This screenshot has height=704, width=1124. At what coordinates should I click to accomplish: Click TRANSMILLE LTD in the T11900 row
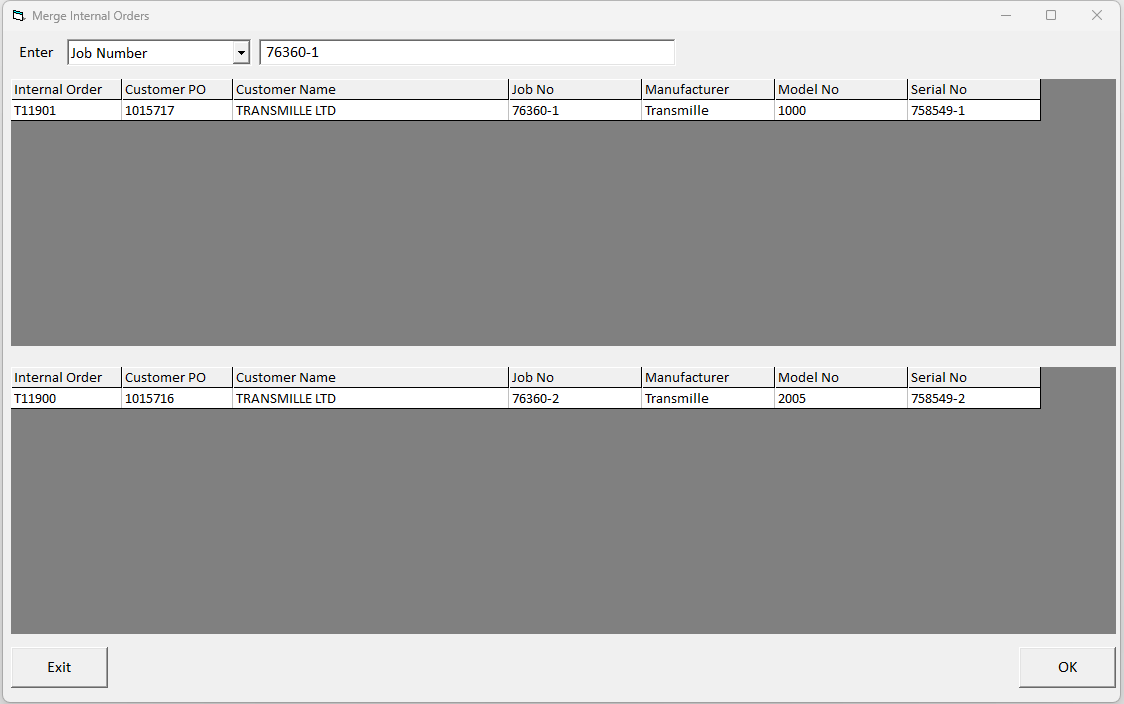[371, 399]
